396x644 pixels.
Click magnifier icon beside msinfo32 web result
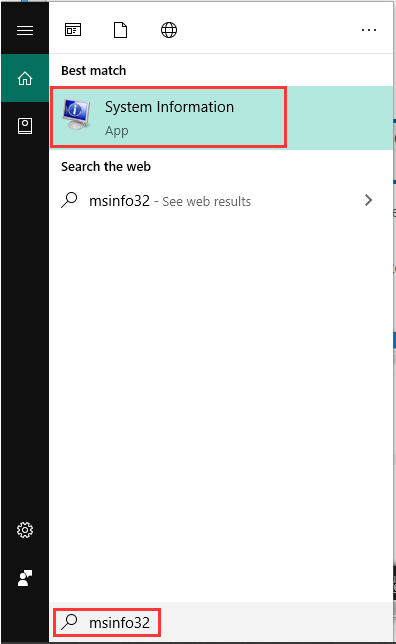(x=69, y=200)
